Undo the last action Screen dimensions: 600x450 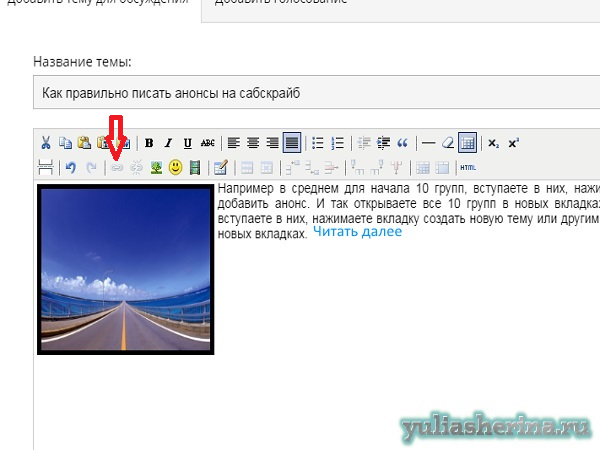[x=70, y=168]
